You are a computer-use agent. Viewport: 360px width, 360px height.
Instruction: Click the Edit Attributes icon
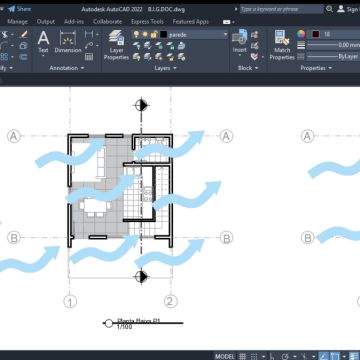tap(255, 57)
